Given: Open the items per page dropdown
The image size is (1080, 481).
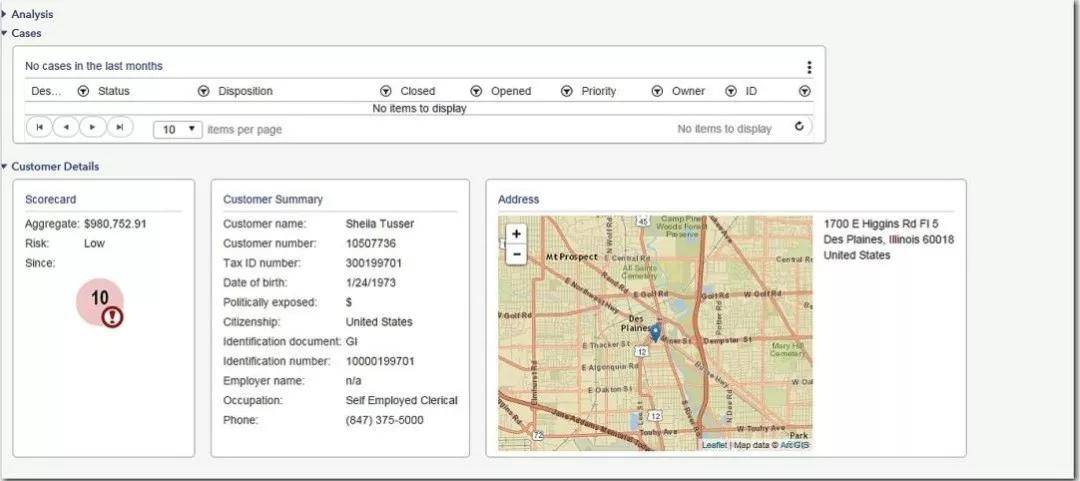Looking at the screenshot, I should point(178,129).
